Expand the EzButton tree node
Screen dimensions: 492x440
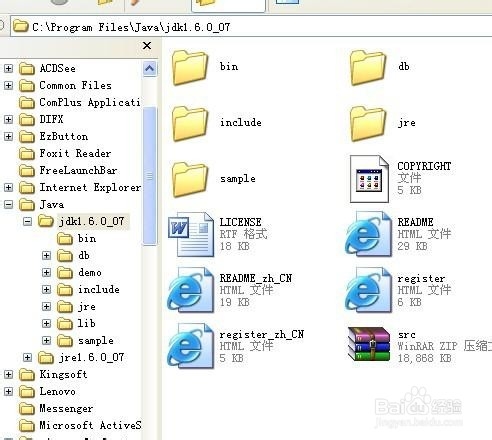pos(9,136)
